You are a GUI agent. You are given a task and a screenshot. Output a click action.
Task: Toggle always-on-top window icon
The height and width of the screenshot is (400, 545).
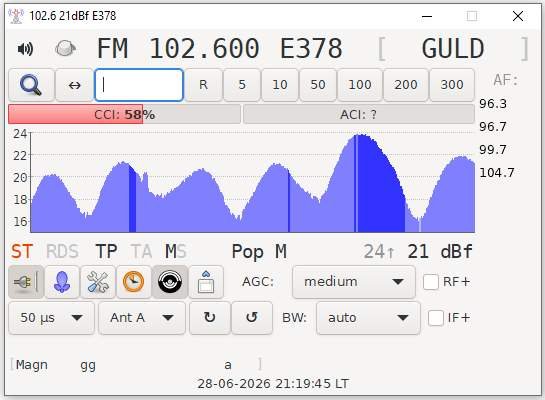tap(206, 282)
